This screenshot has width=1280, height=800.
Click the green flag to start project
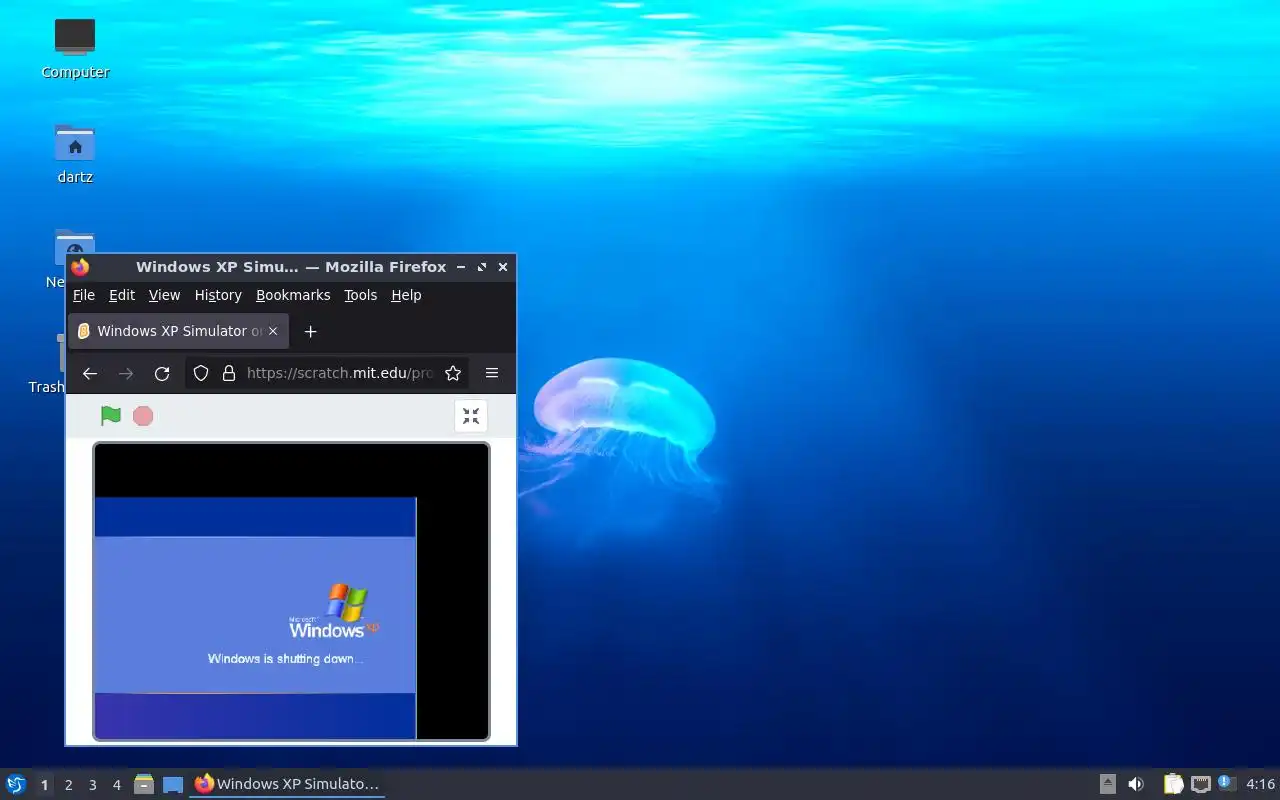point(111,416)
